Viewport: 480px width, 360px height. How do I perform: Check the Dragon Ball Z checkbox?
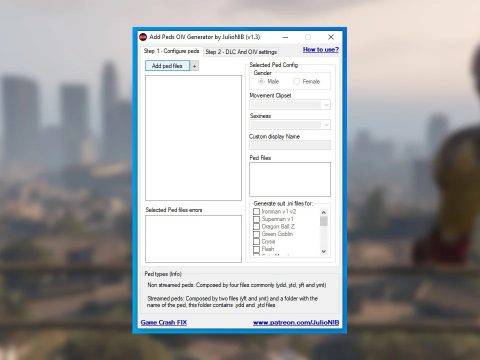[256, 227]
